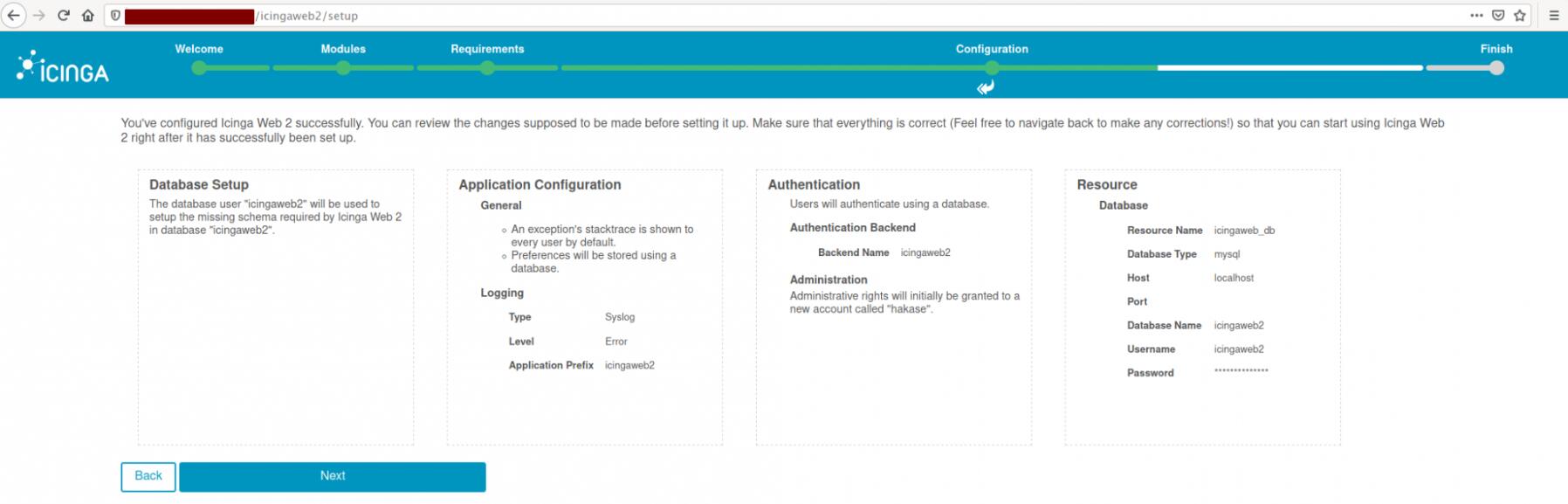Image resolution: width=1568 pixels, height=504 pixels.
Task: Select the Configuration step label
Action: [992, 49]
